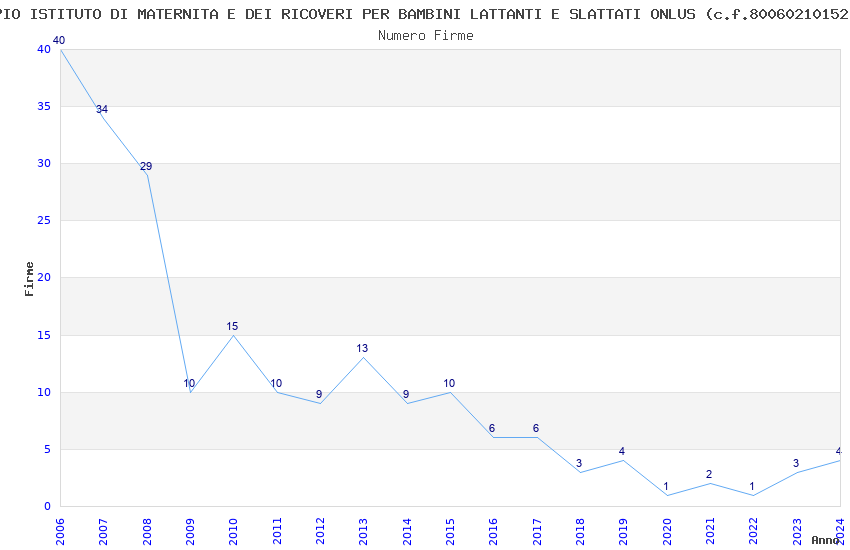Select the 2018 year label on x-axis
This screenshot has width=850, height=550.
581,531
